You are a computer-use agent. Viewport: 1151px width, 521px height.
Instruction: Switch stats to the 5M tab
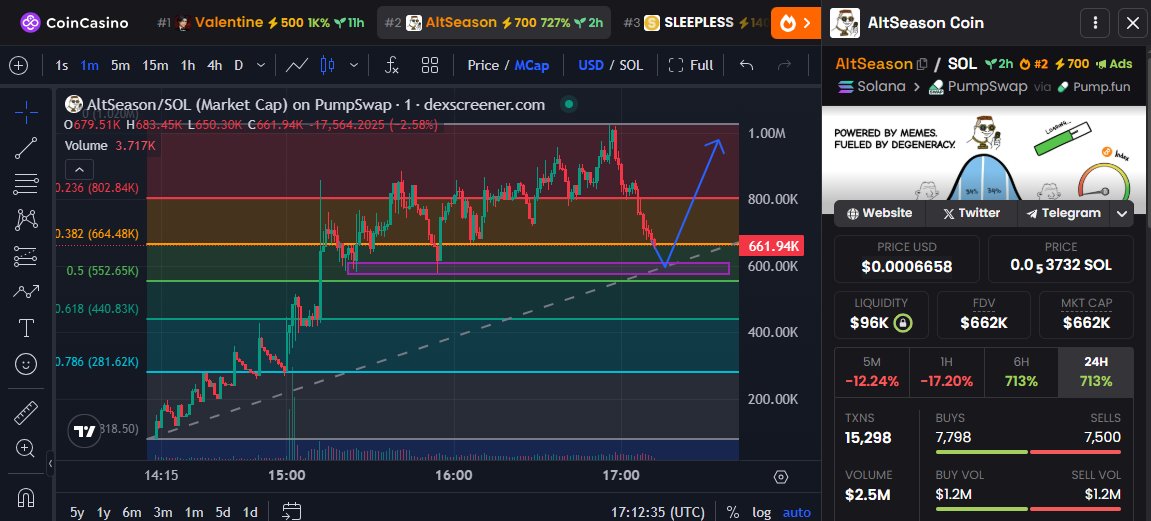pos(871,372)
